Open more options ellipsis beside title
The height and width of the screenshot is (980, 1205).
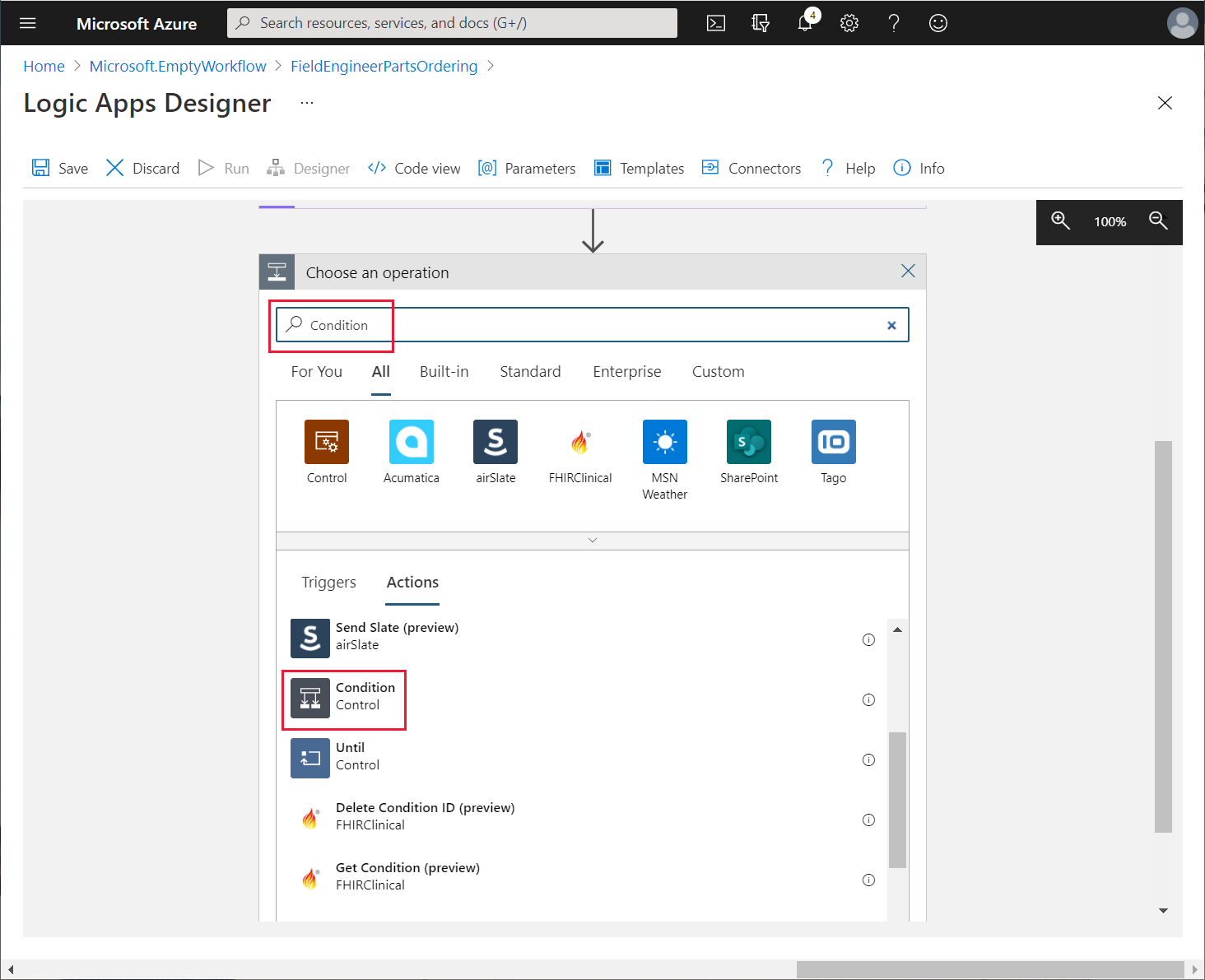coord(307,103)
